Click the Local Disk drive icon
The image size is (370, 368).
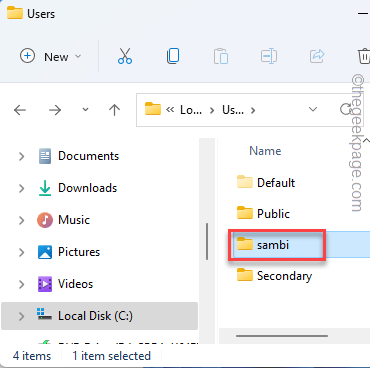tap(44, 314)
